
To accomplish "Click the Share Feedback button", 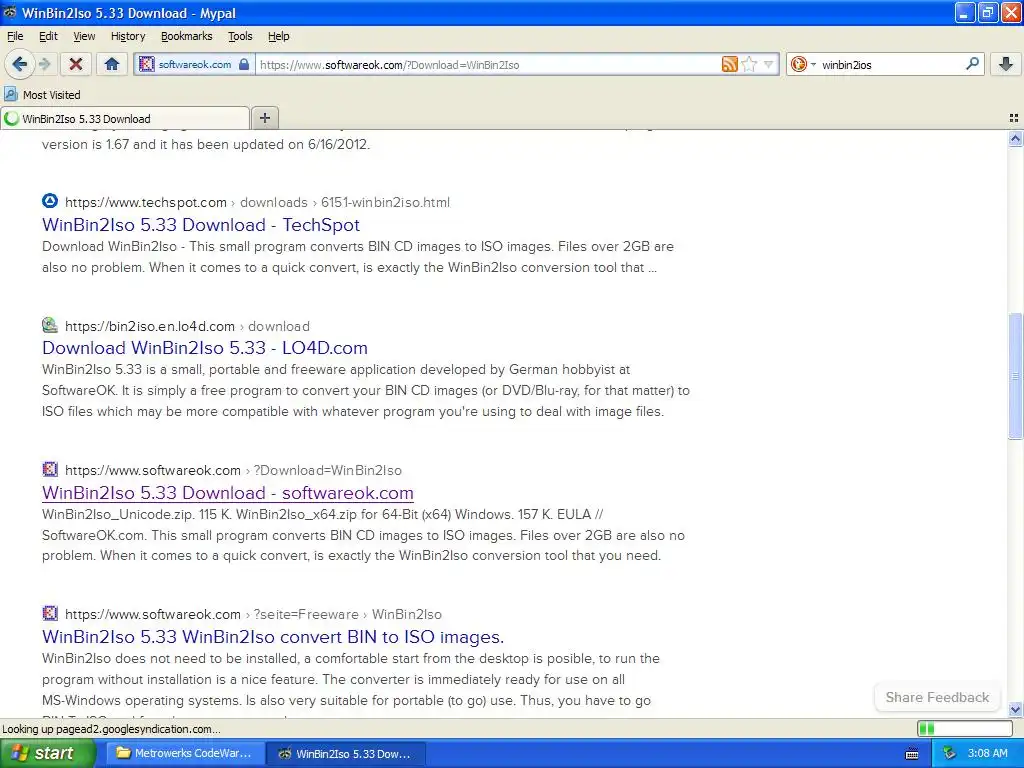I will click(x=937, y=697).
